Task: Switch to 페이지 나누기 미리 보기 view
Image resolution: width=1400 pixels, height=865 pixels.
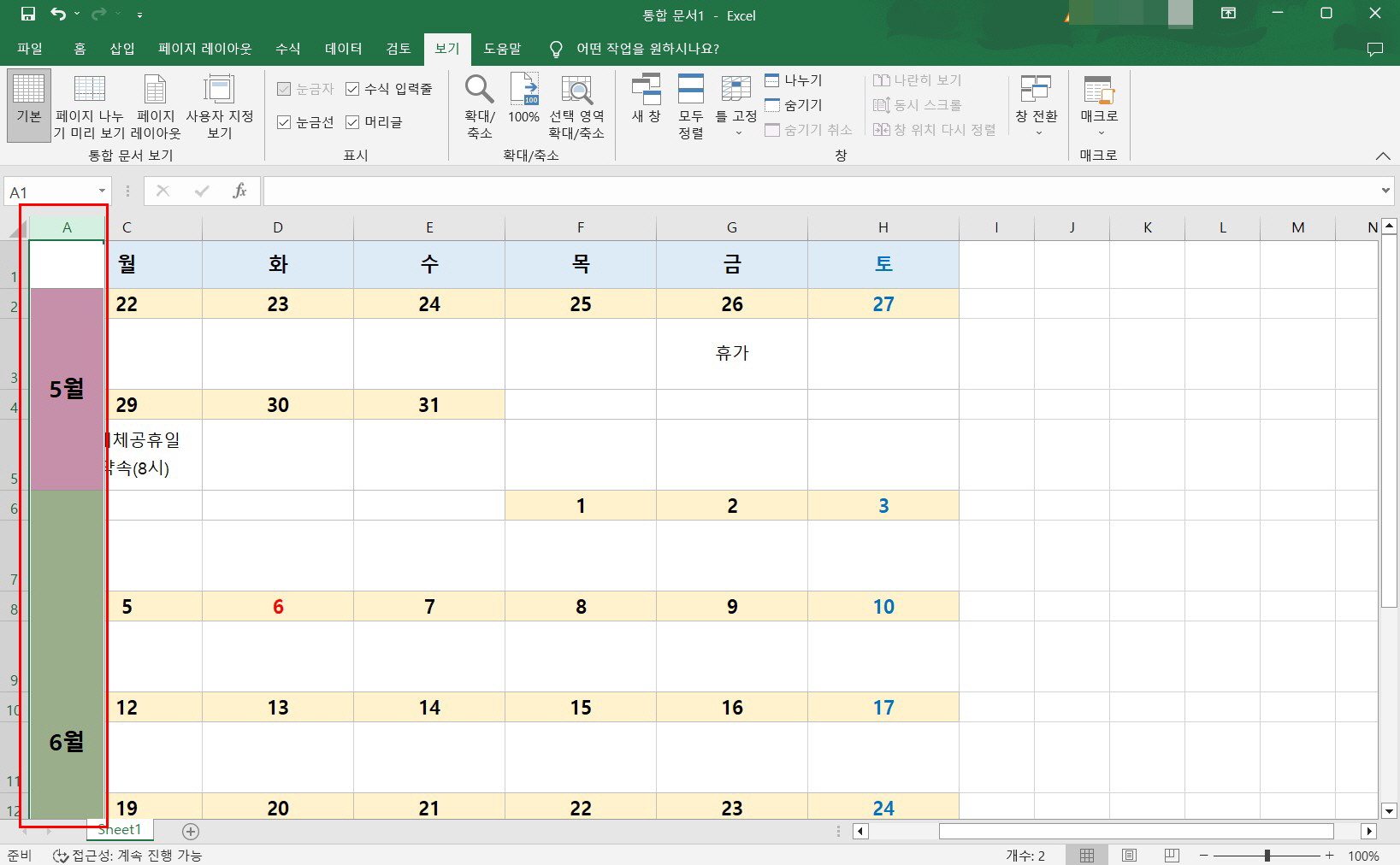Action: click(x=89, y=107)
